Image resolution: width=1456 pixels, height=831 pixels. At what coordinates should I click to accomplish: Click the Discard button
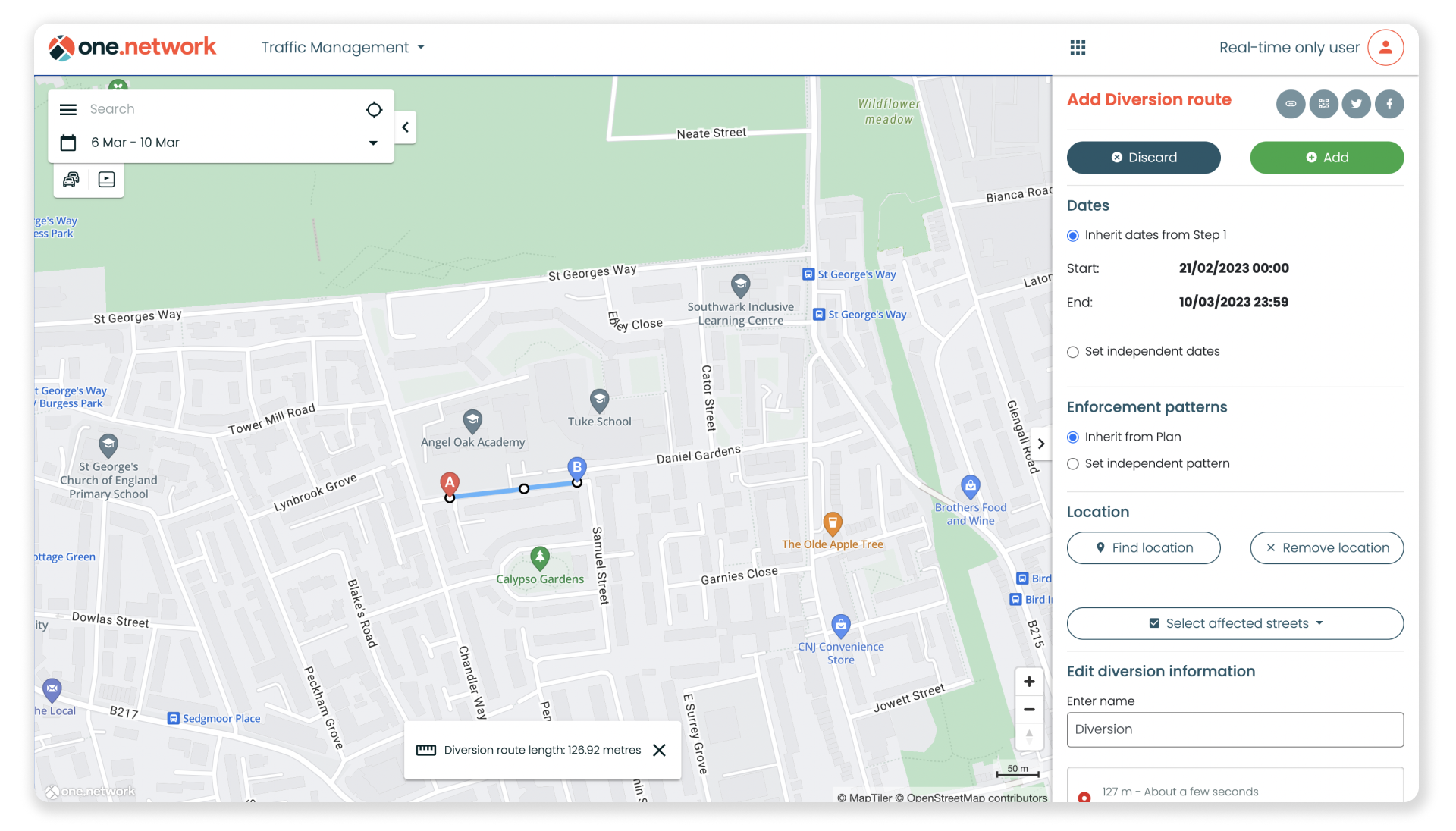click(x=1144, y=158)
